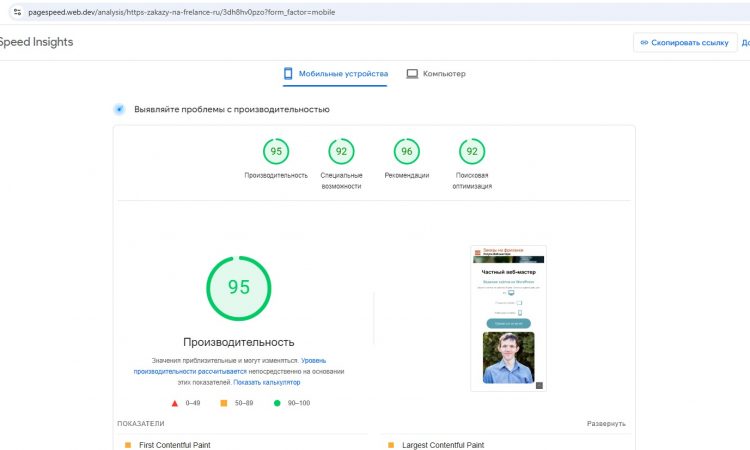Click the laptop icon beside Компьютер
Viewport: 750px width, 450px height.
[x=412, y=74]
